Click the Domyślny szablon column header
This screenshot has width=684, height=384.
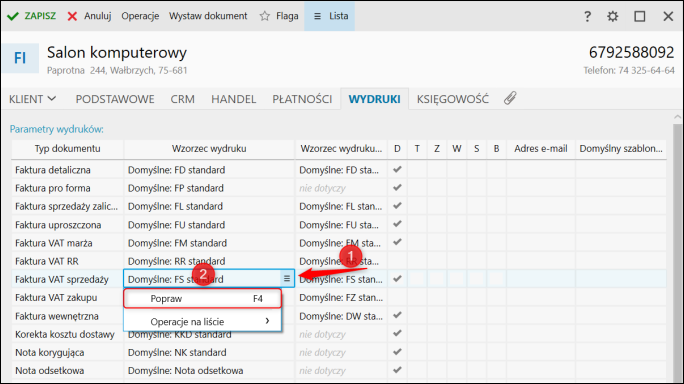coord(620,149)
